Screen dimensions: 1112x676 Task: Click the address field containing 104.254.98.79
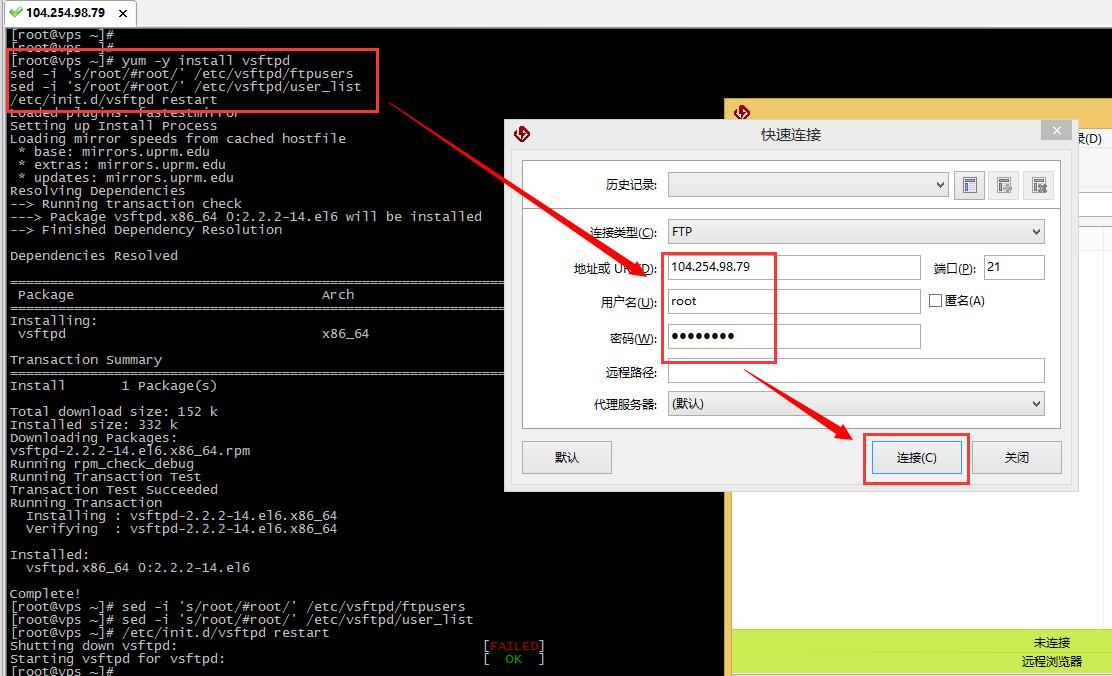point(794,267)
